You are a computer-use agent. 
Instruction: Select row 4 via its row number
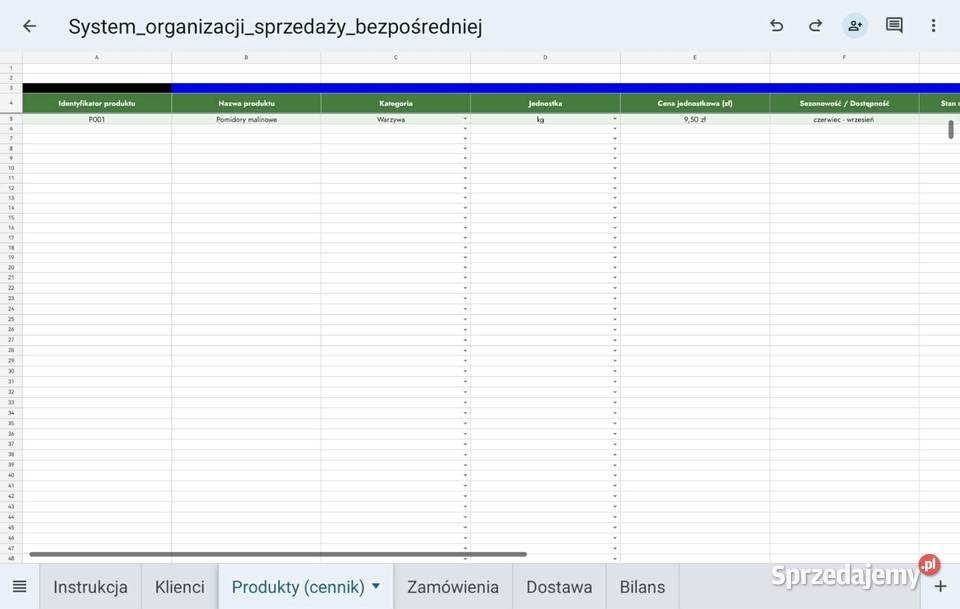[11, 103]
